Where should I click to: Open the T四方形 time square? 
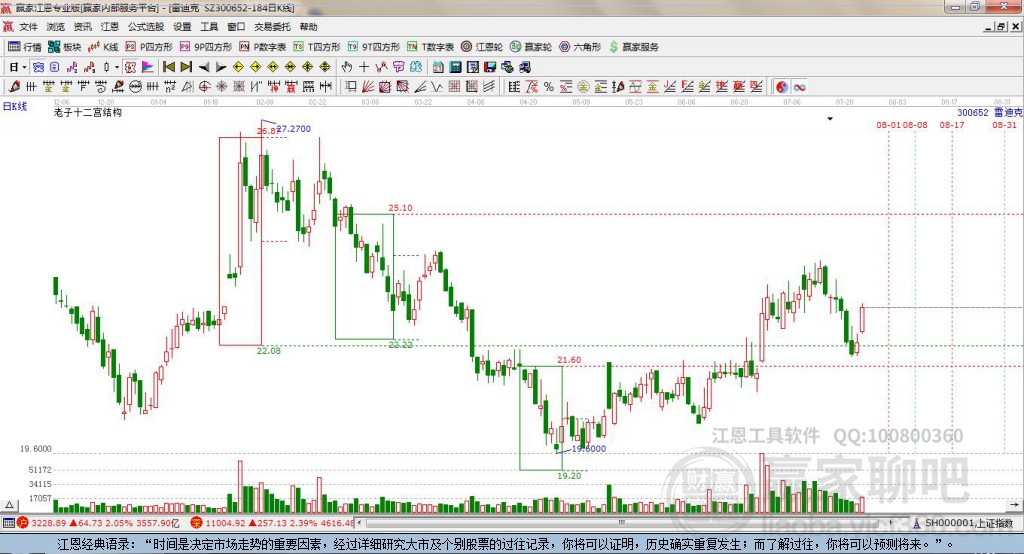317,47
